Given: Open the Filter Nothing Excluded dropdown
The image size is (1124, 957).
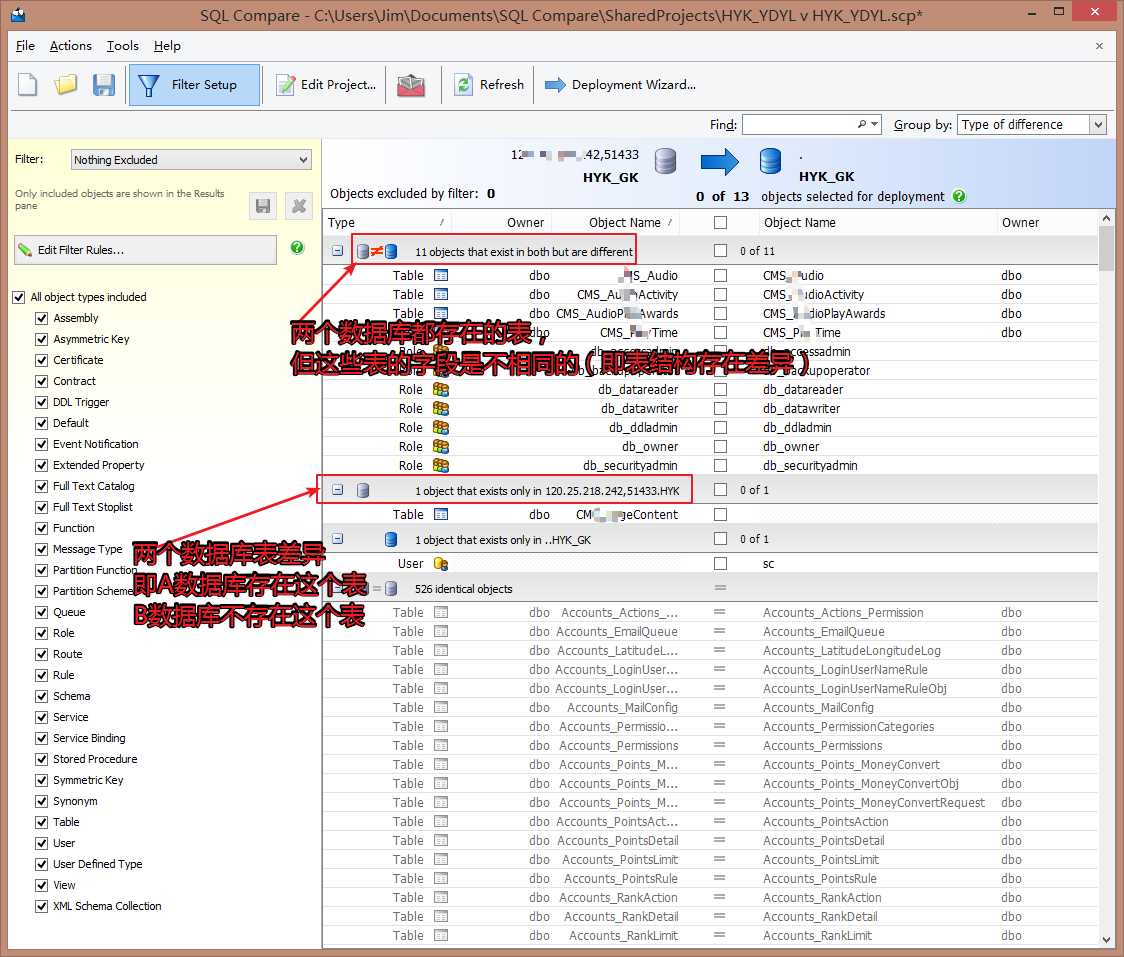Looking at the screenshot, I should [191, 159].
